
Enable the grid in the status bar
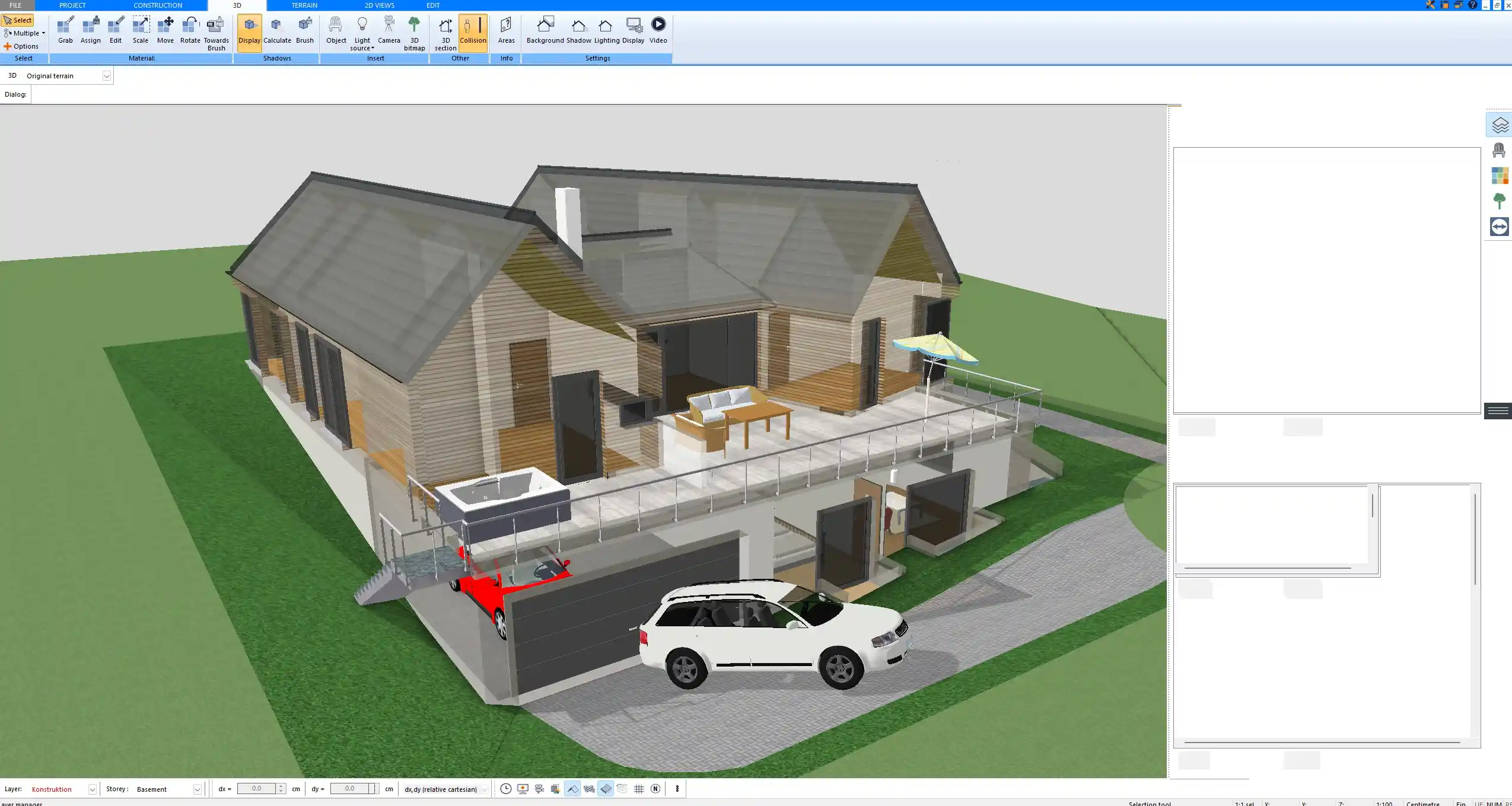pos(638,789)
